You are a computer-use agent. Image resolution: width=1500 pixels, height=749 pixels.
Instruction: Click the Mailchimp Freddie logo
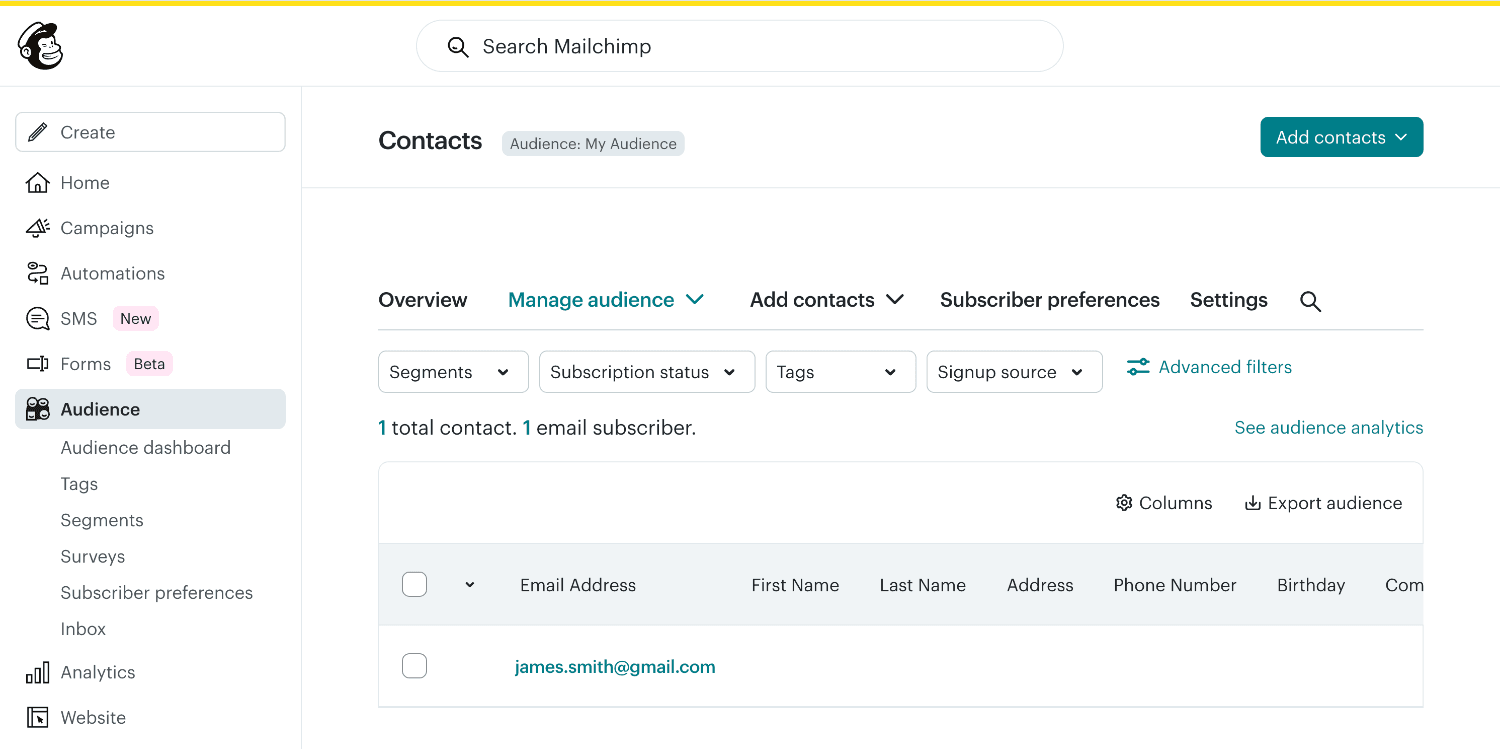pyautogui.click(x=41, y=46)
